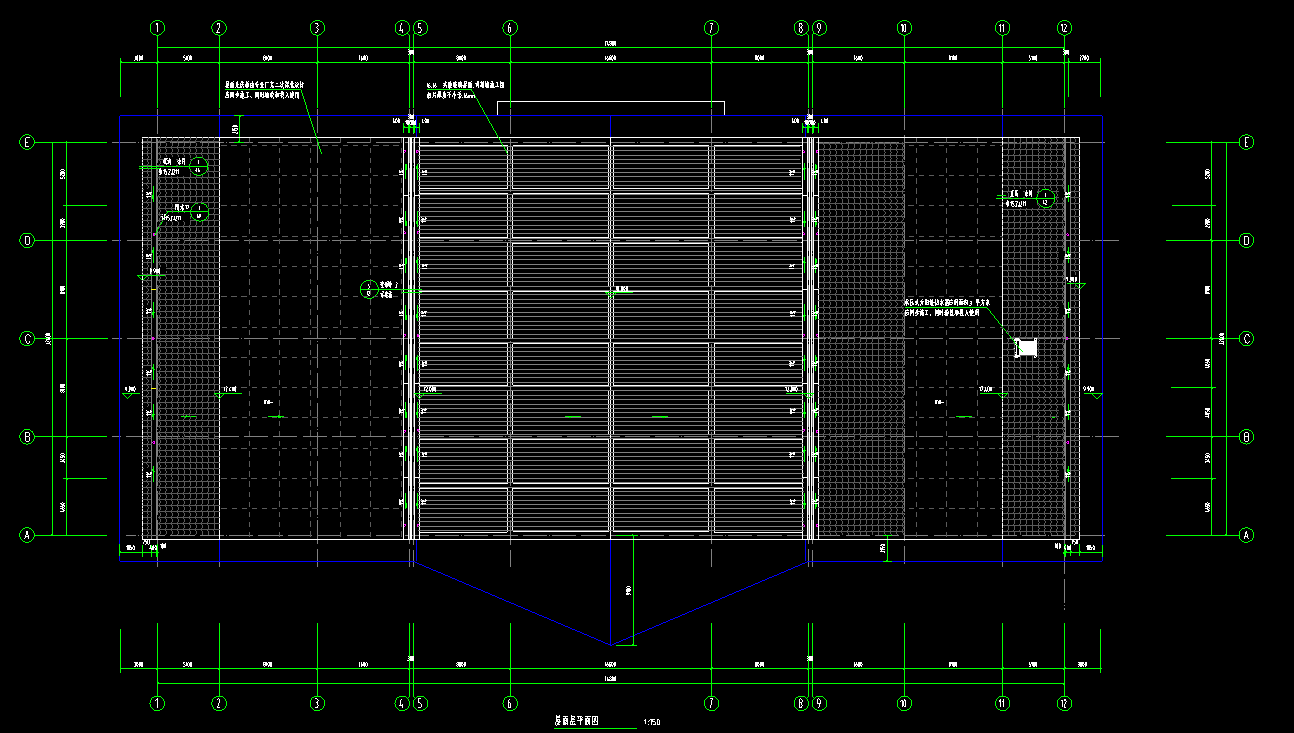Select detail callout bubble beside axis 4
Screen dimensions: 1294x733
[x=369, y=289]
